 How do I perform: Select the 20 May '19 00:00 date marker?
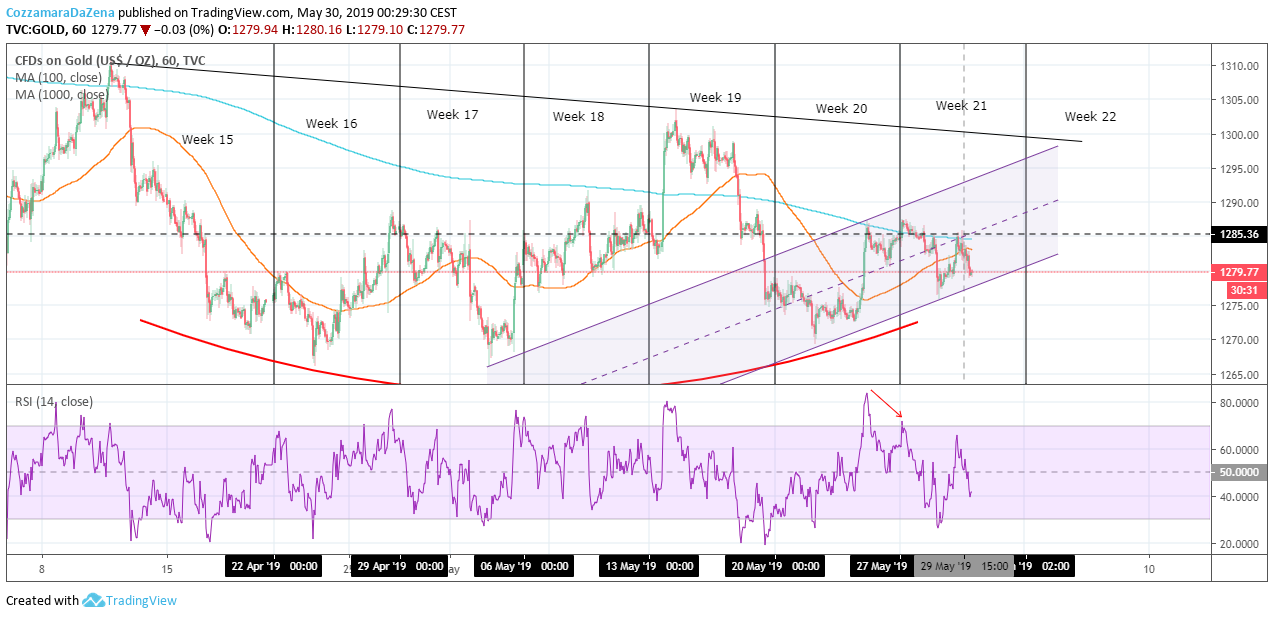pyautogui.click(x=774, y=566)
